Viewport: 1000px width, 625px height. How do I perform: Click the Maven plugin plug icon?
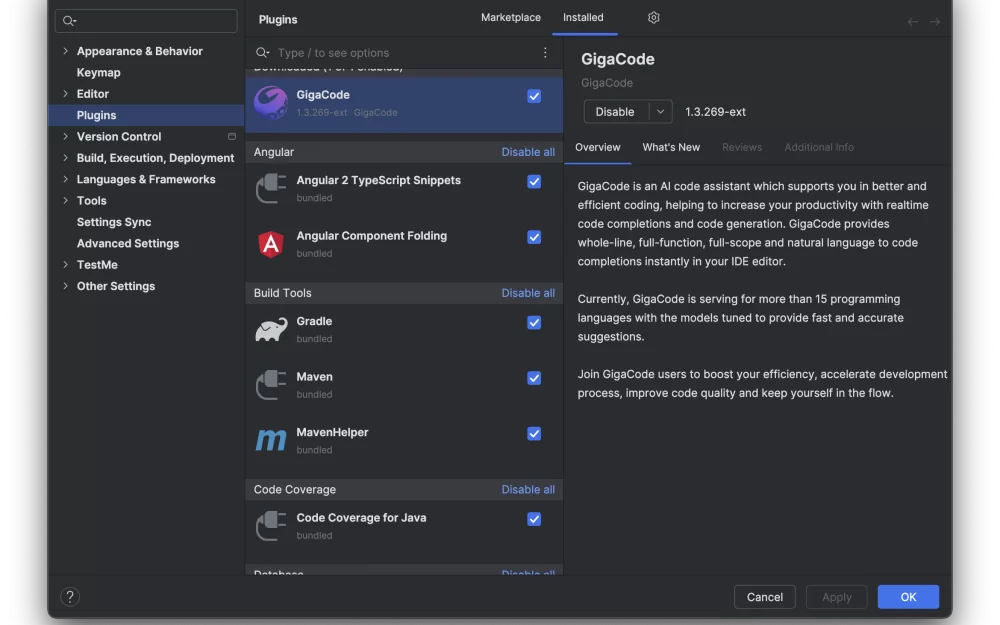click(x=270, y=385)
